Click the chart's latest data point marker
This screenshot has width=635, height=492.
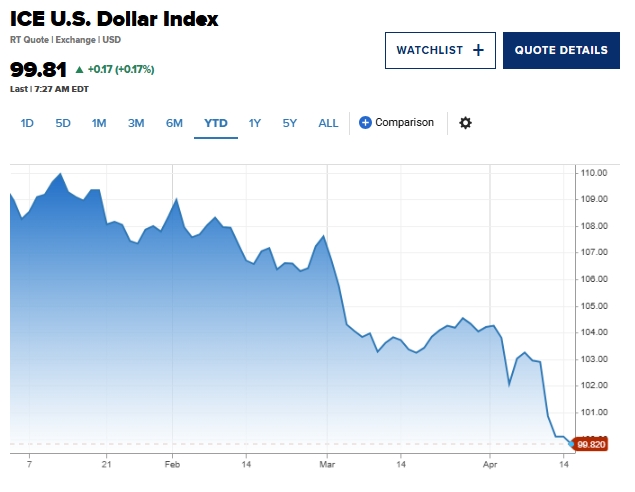[572, 443]
